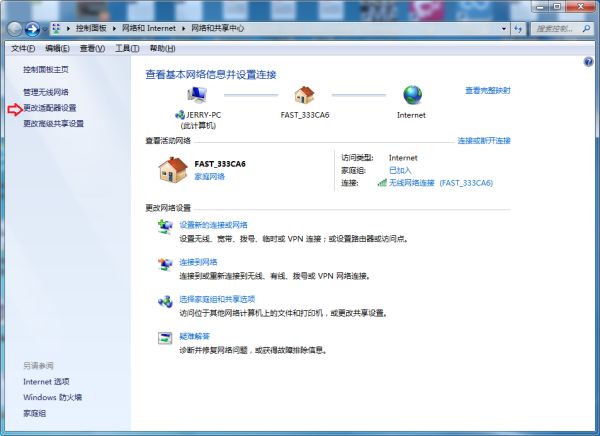Open Windows 防火墙 in sidebar
The image size is (600, 436).
coord(52,397)
